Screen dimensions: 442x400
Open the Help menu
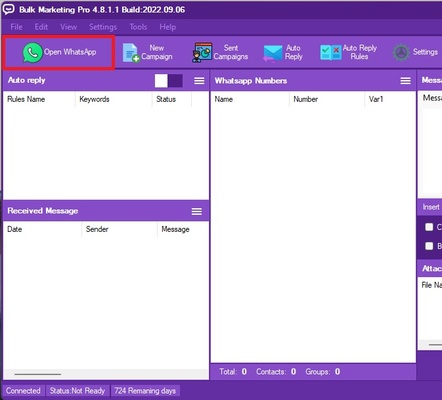pyautogui.click(x=168, y=27)
